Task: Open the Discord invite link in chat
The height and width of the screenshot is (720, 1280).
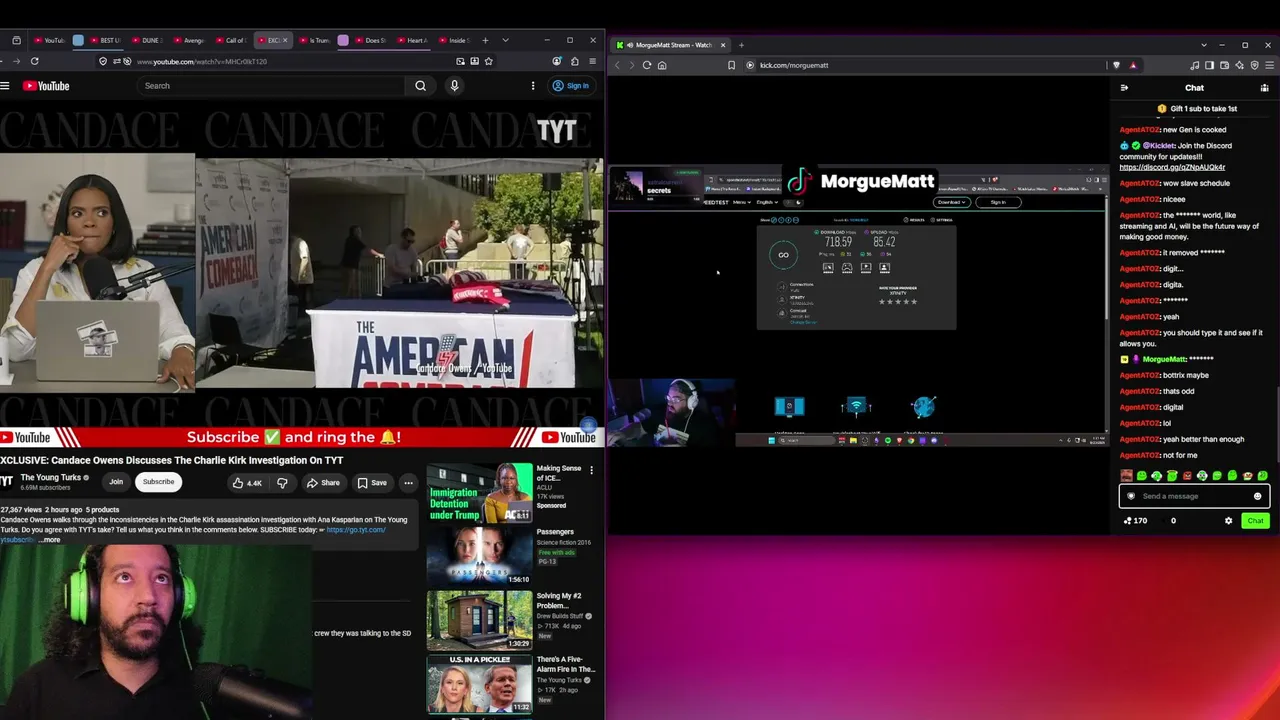Action: 1172,167
